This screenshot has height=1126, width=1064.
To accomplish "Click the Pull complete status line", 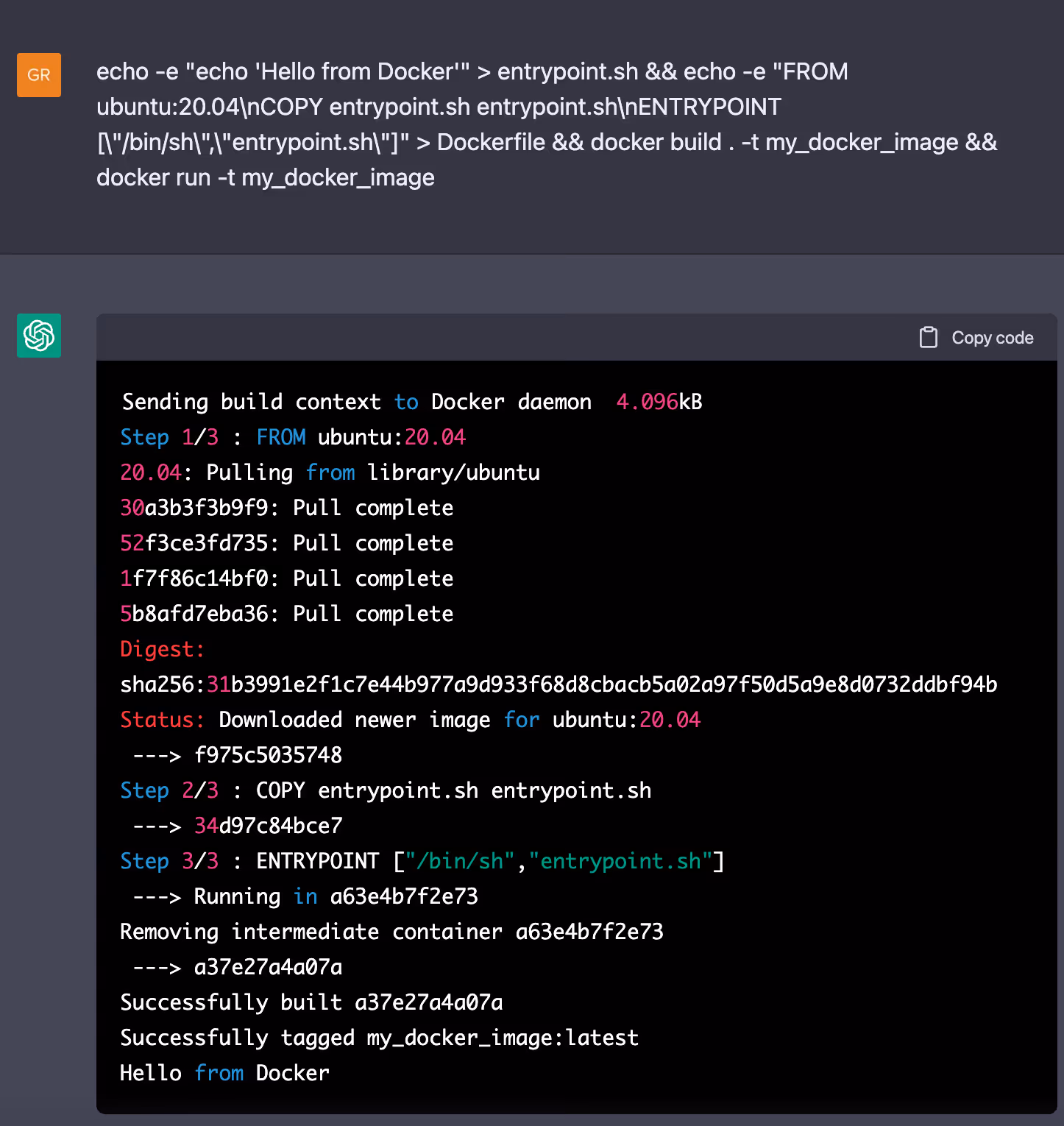I will click(285, 507).
